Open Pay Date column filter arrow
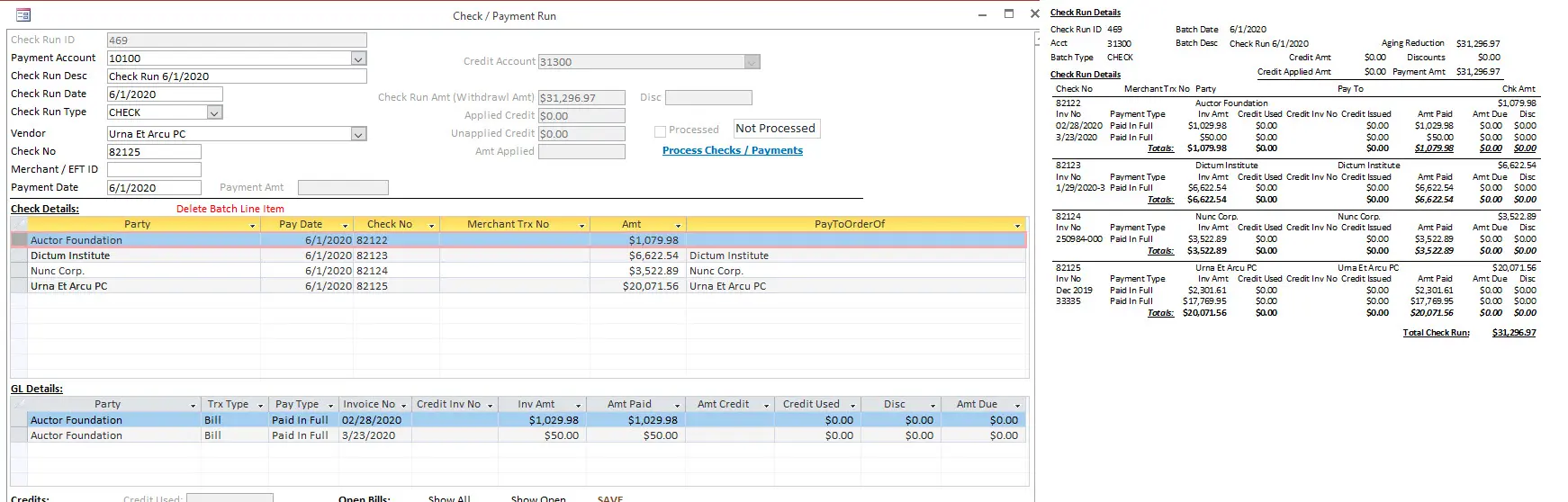 point(345,225)
